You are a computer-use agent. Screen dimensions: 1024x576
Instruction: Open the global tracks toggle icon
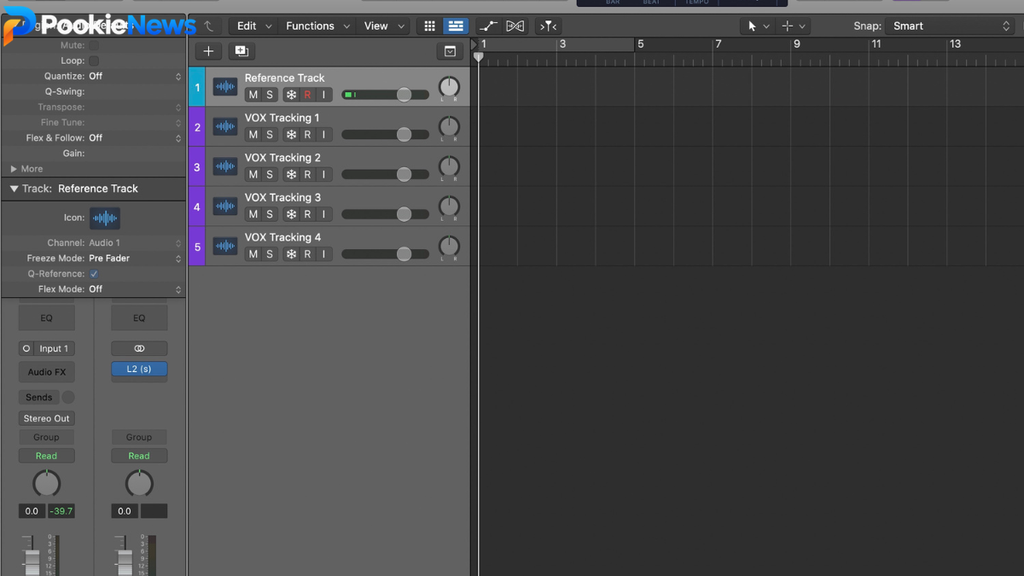point(450,51)
